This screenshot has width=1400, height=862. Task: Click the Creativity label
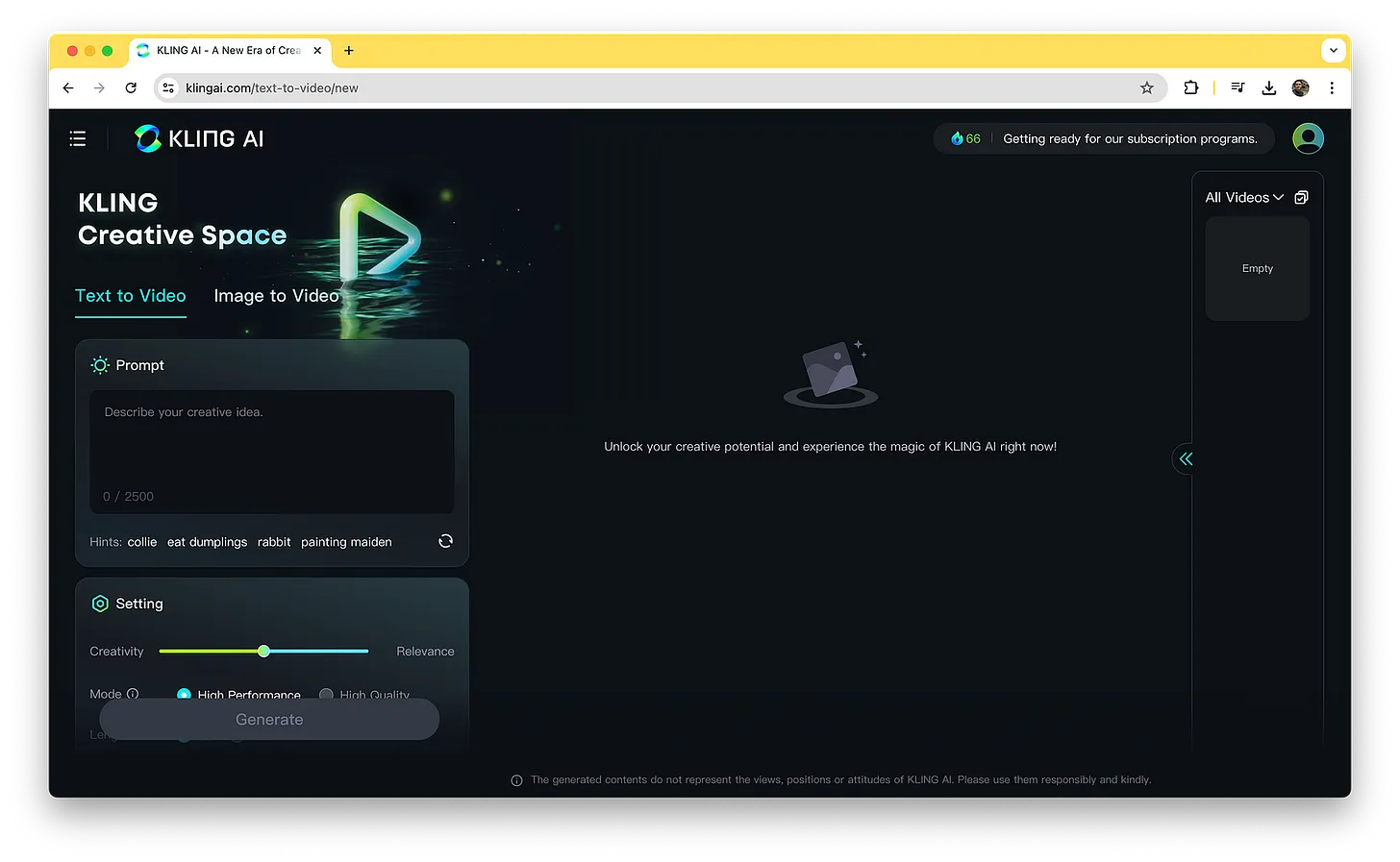click(x=116, y=652)
